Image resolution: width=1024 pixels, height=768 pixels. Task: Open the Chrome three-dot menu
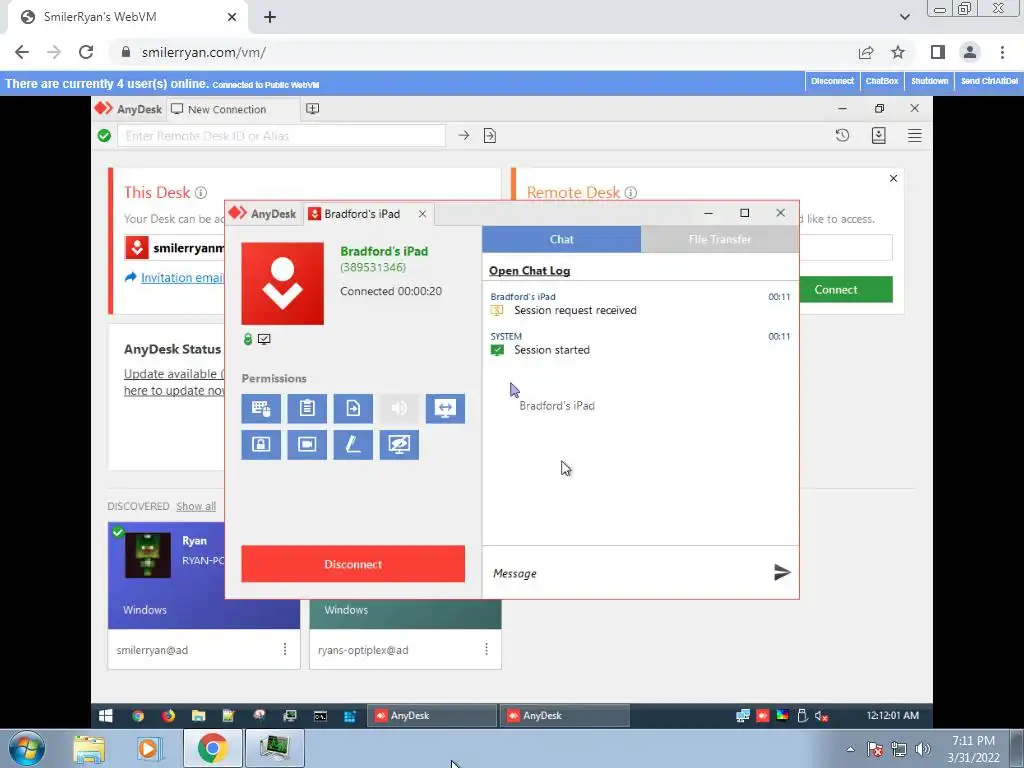[x=1002, y=52]
